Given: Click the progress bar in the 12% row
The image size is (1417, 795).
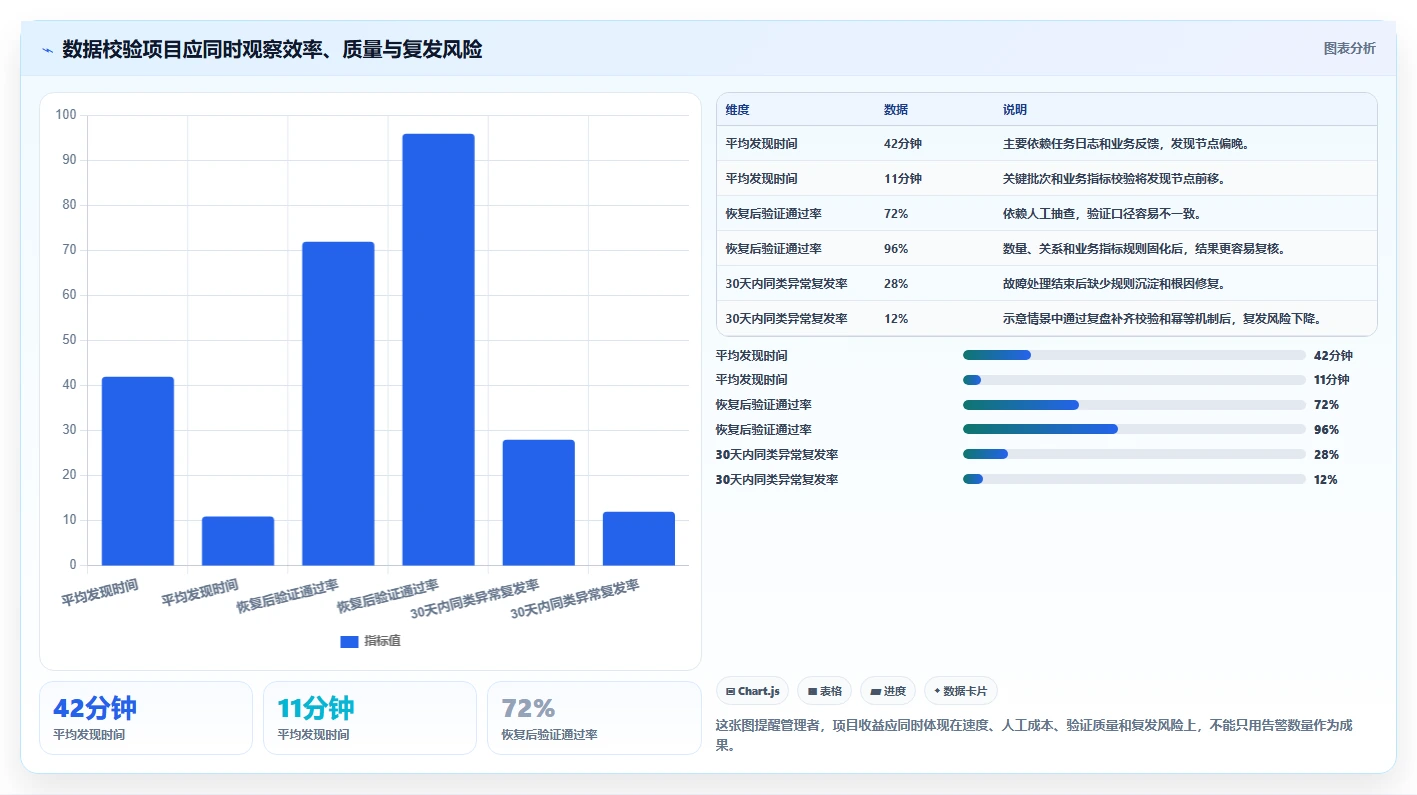Looking at the screenshot, I should [1134, 480].
